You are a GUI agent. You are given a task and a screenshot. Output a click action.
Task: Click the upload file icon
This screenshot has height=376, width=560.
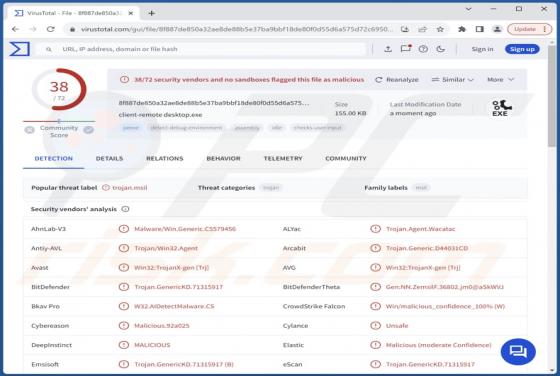pyautogui.click(x=388, y=49)
